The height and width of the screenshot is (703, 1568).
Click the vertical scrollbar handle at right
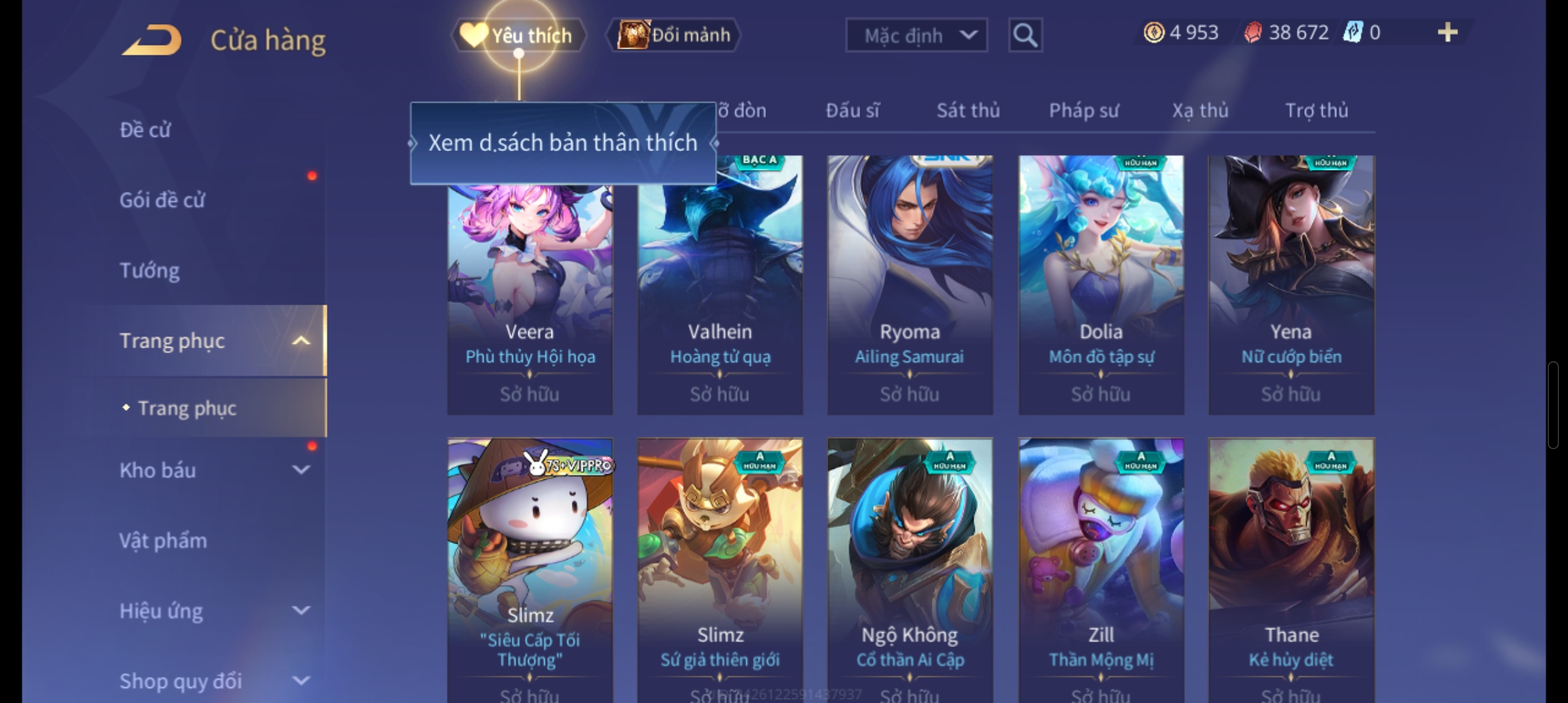tap(1554, 405)
